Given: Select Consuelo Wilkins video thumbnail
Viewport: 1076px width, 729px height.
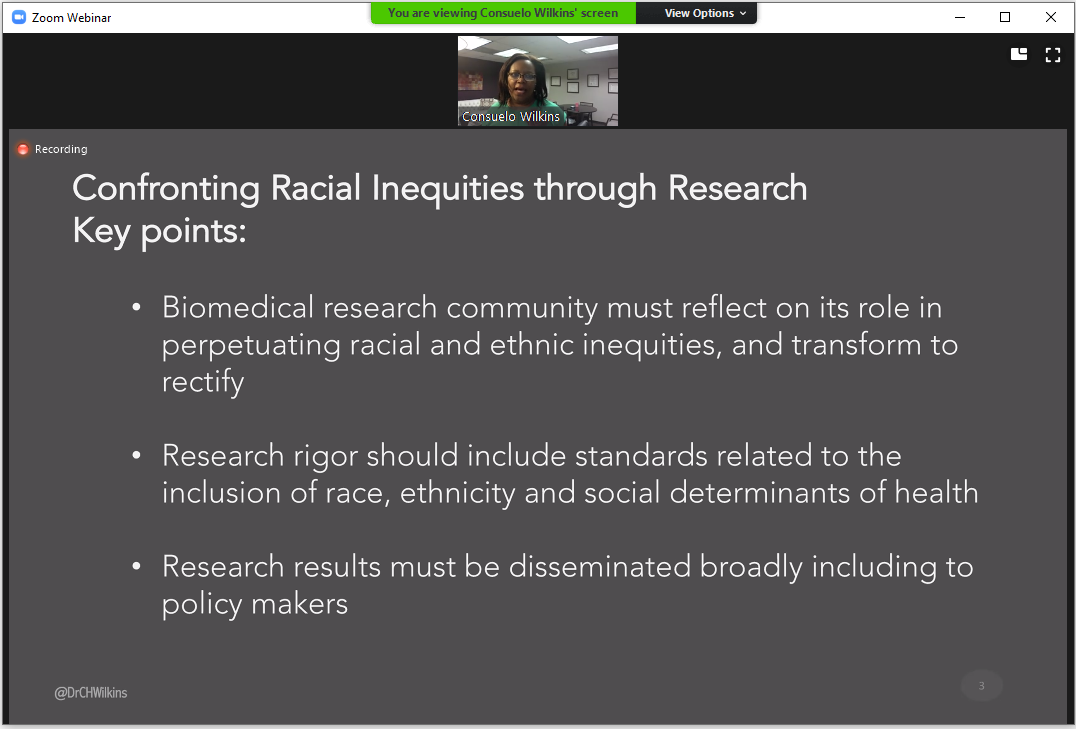Looking at the screenshot, I should pos(538,80).
